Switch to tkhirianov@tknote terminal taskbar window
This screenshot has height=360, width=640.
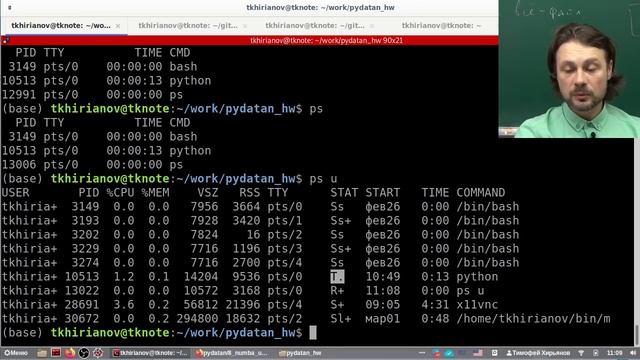coord(150,353)
